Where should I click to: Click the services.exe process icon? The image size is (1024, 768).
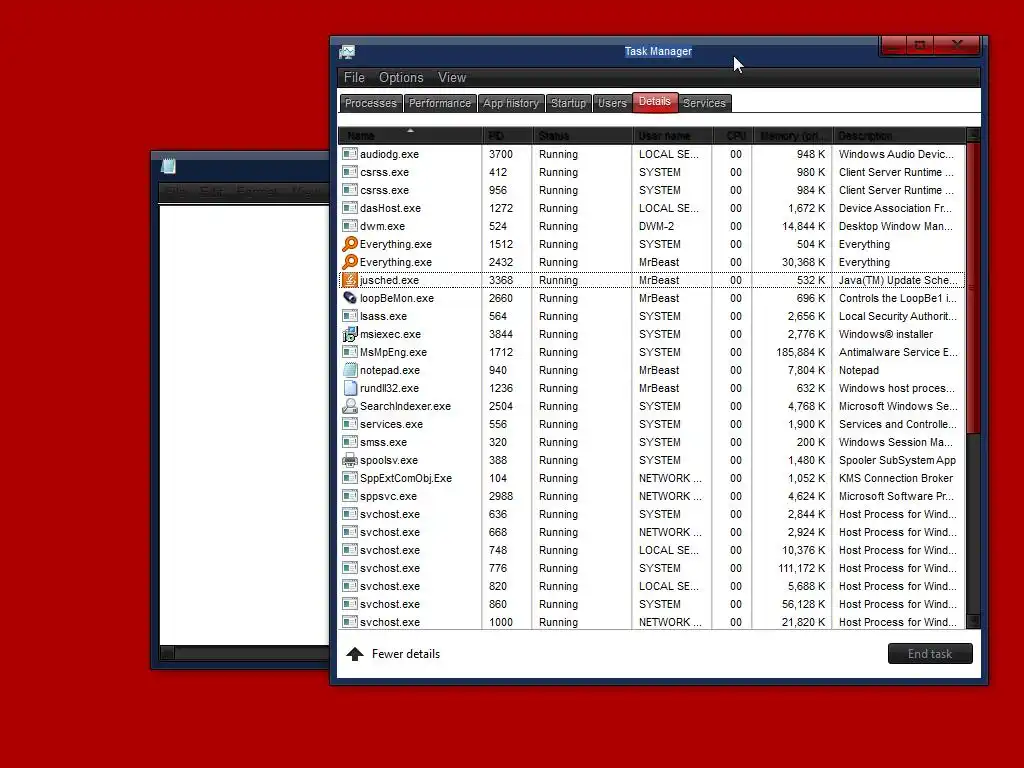click(x=350, y=423)
